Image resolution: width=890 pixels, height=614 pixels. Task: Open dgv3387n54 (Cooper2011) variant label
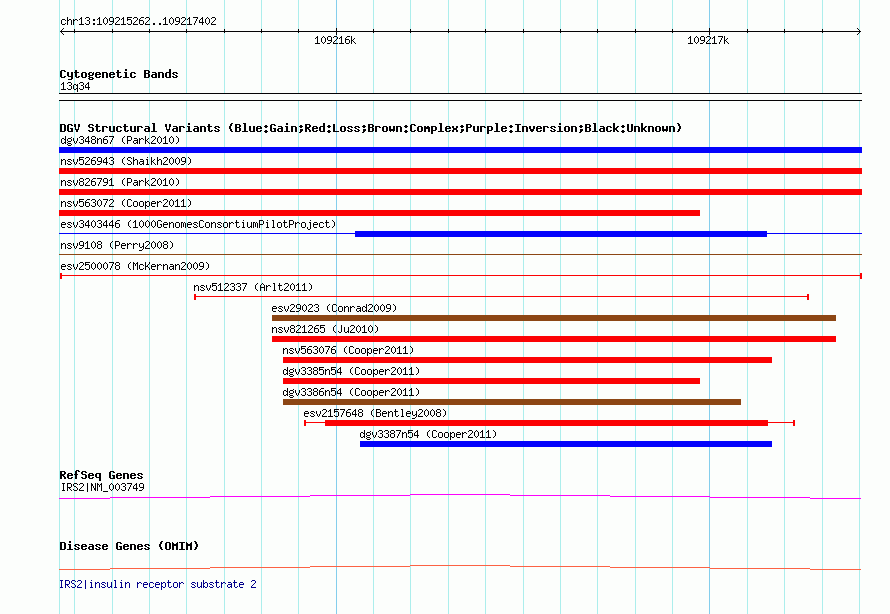point(428,434)
